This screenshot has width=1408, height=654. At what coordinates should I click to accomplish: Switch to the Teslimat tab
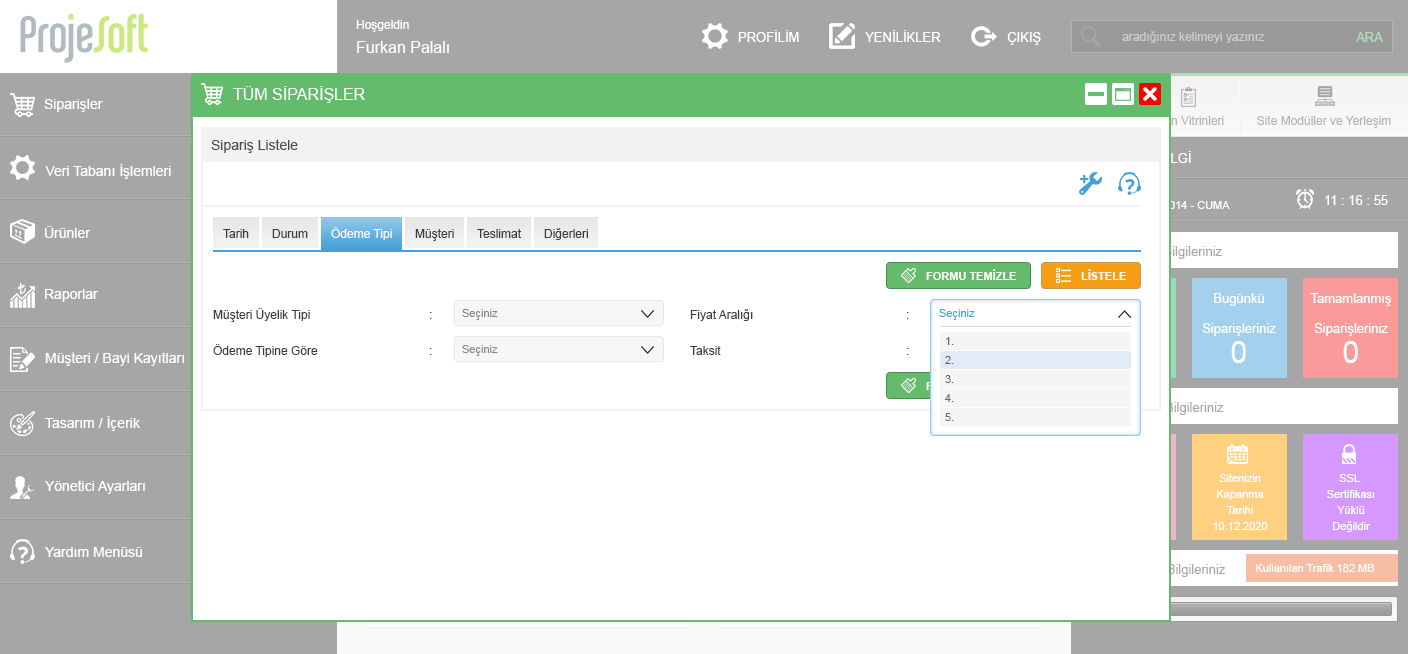[499, 234]
